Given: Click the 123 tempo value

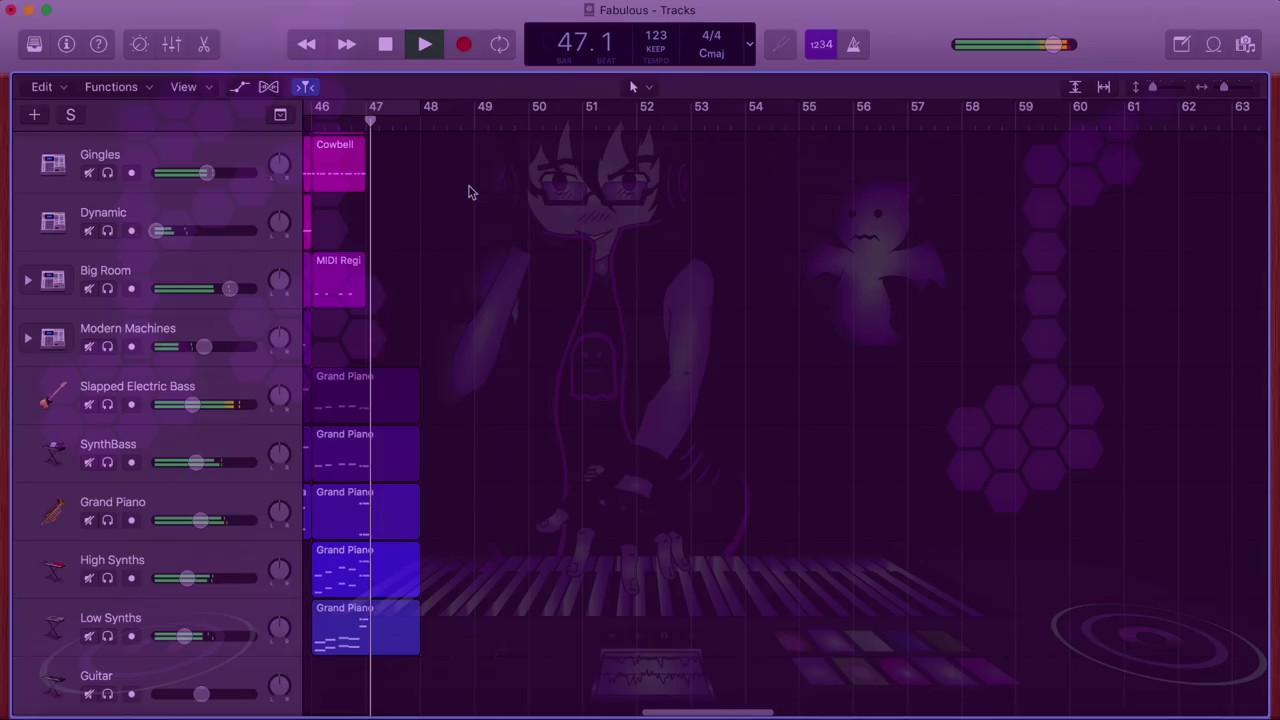Looking at the screenshot, I should click(655, 35).
